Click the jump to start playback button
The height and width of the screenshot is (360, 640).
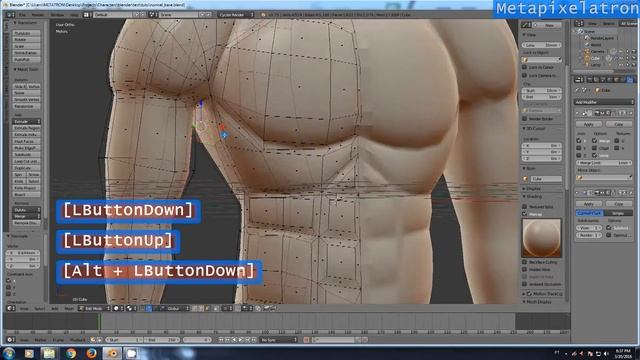221,340
